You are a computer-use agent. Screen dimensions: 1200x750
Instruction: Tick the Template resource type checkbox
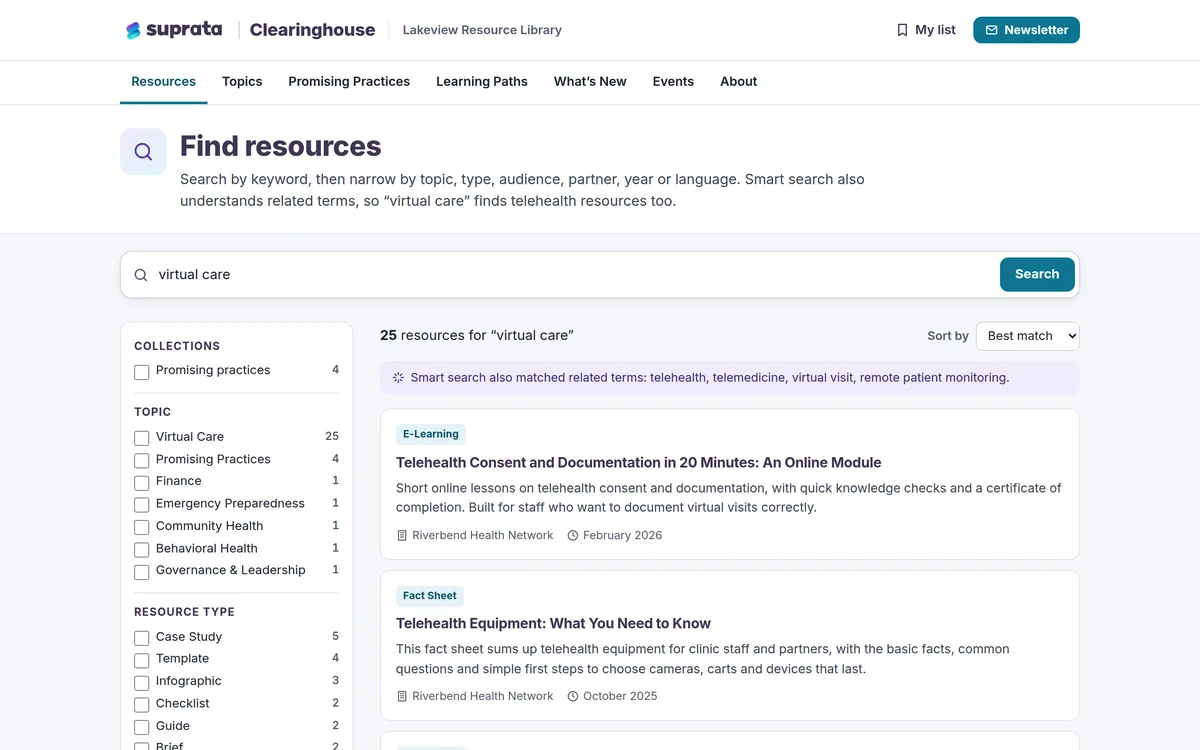click(x=142, y=660)
